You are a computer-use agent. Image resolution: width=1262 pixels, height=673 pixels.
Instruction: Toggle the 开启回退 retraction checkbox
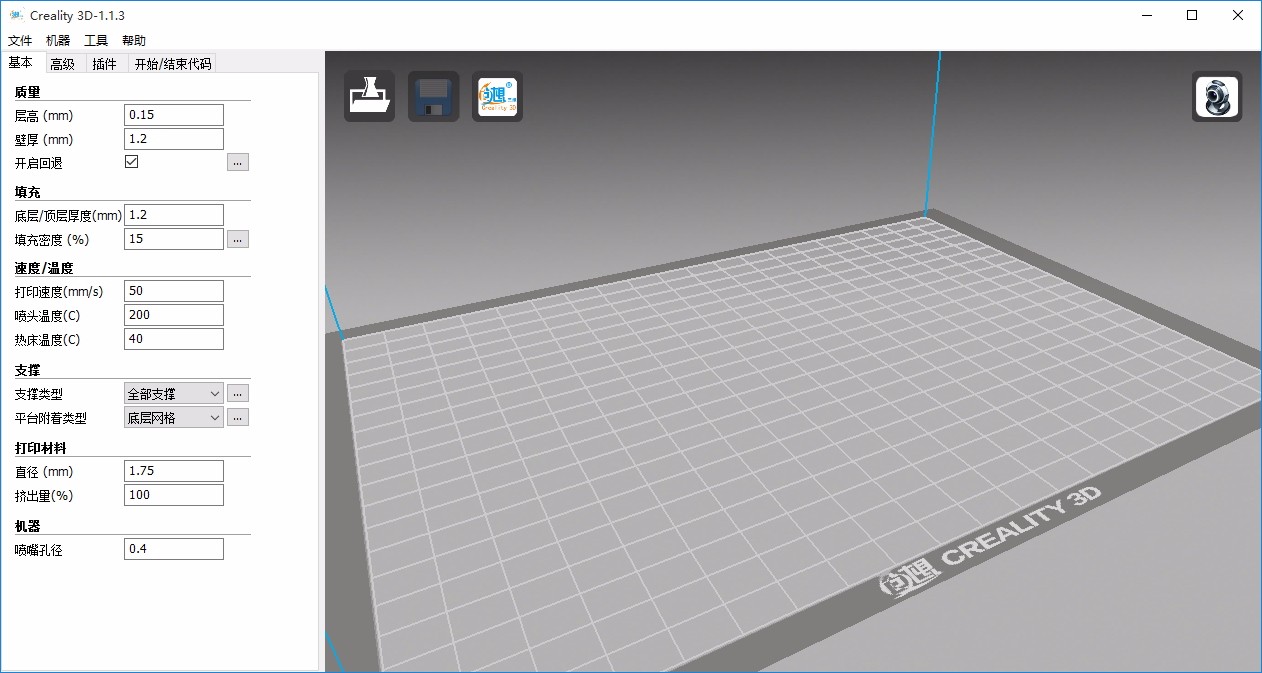pos(131,160)
